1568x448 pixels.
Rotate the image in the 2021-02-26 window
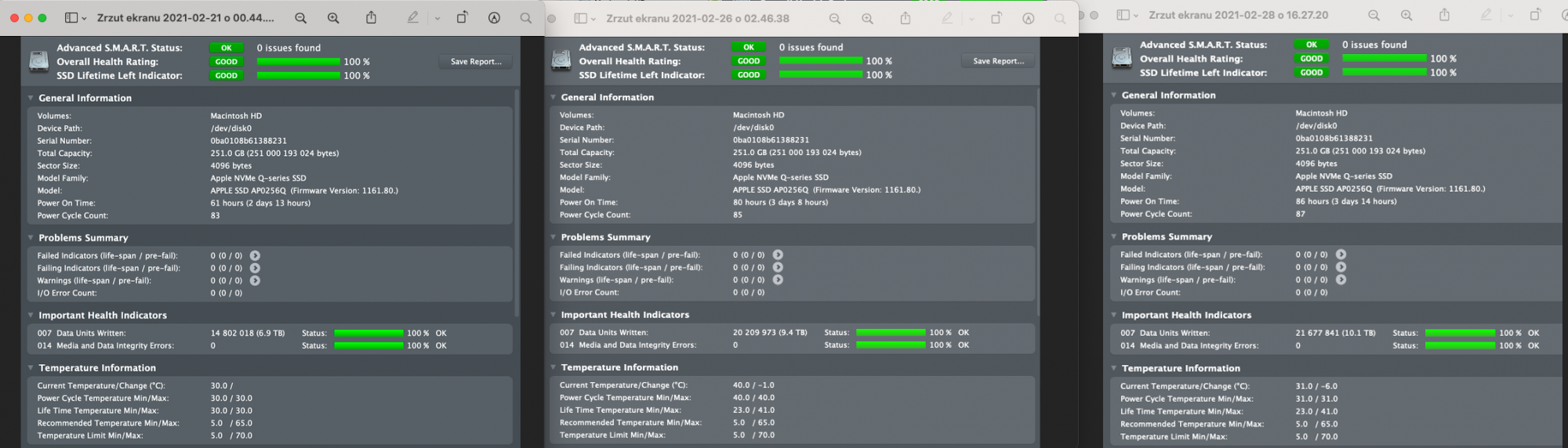996,18
